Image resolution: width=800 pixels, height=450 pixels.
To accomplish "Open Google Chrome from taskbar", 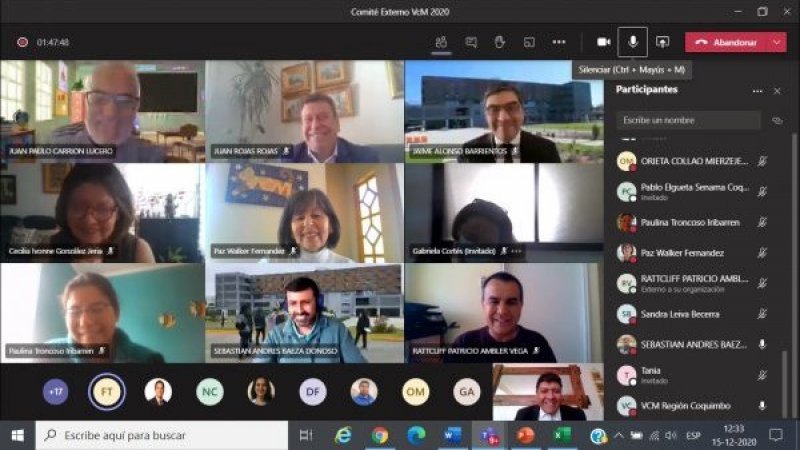I will 380,435.
